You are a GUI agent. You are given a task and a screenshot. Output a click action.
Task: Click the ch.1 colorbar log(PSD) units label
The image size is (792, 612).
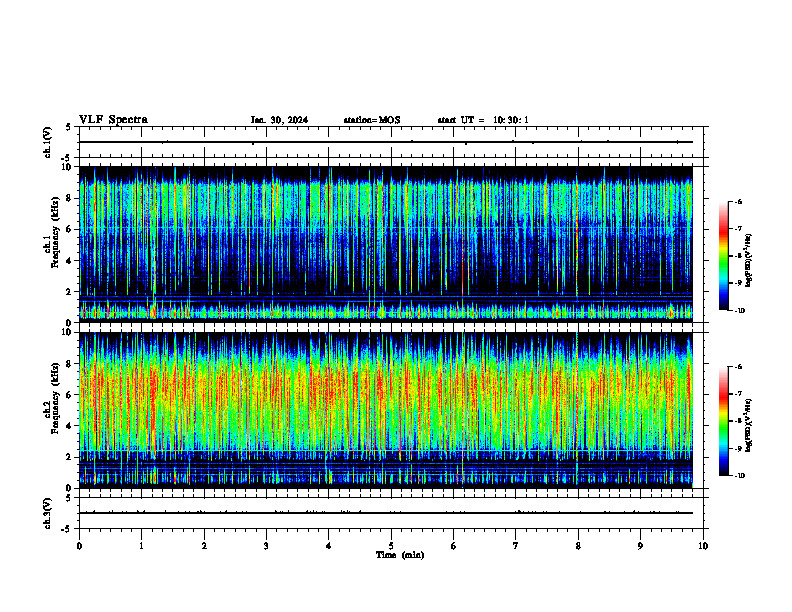coord(748,260)
